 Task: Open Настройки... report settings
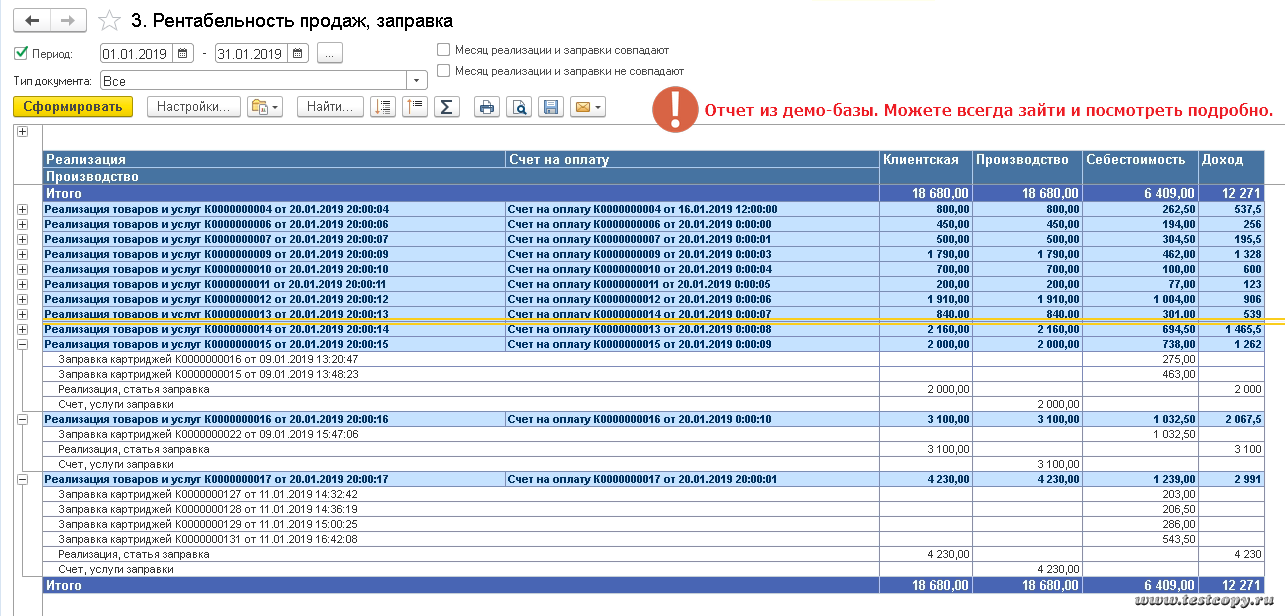194,107
